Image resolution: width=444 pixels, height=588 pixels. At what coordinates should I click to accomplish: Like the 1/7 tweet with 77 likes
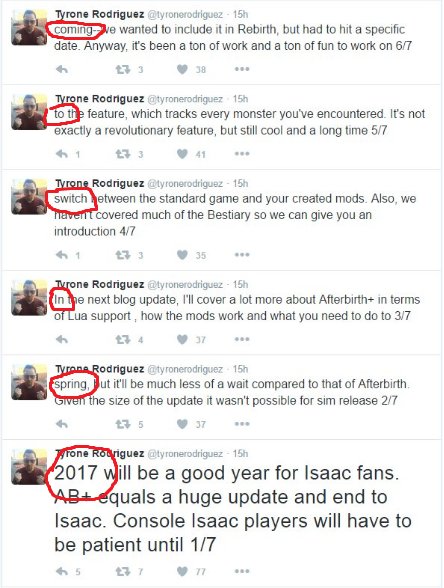182,571
